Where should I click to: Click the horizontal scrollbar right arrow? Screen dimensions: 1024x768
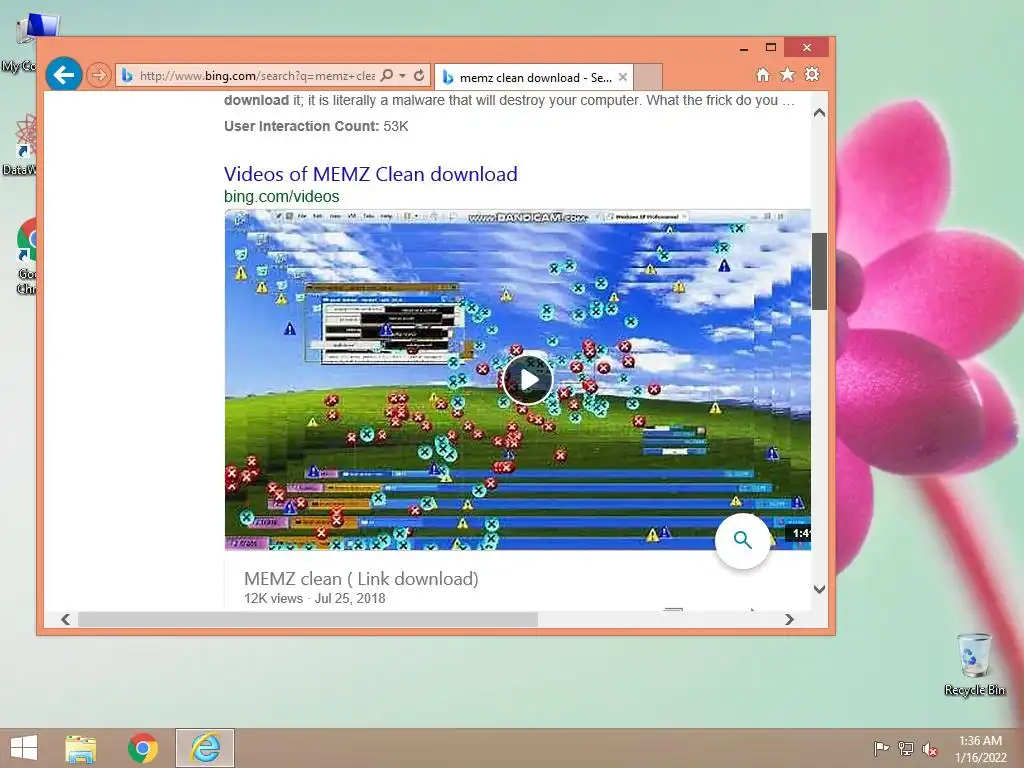click(790, 619)
